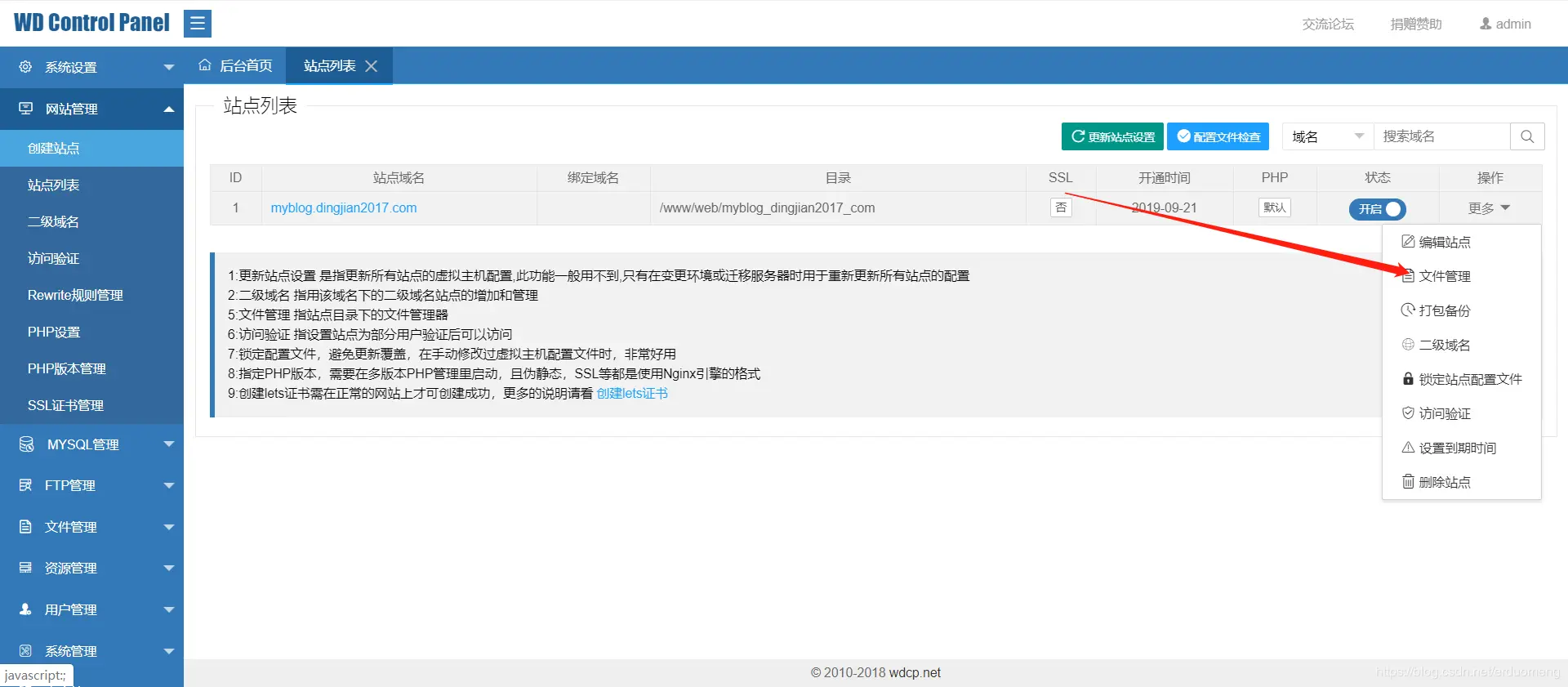Image resolution: width=1568 pixels, height=687 pixels.
Task: Select SSL证书管理 in the sidebar
Action: click(x=91, y=405)
